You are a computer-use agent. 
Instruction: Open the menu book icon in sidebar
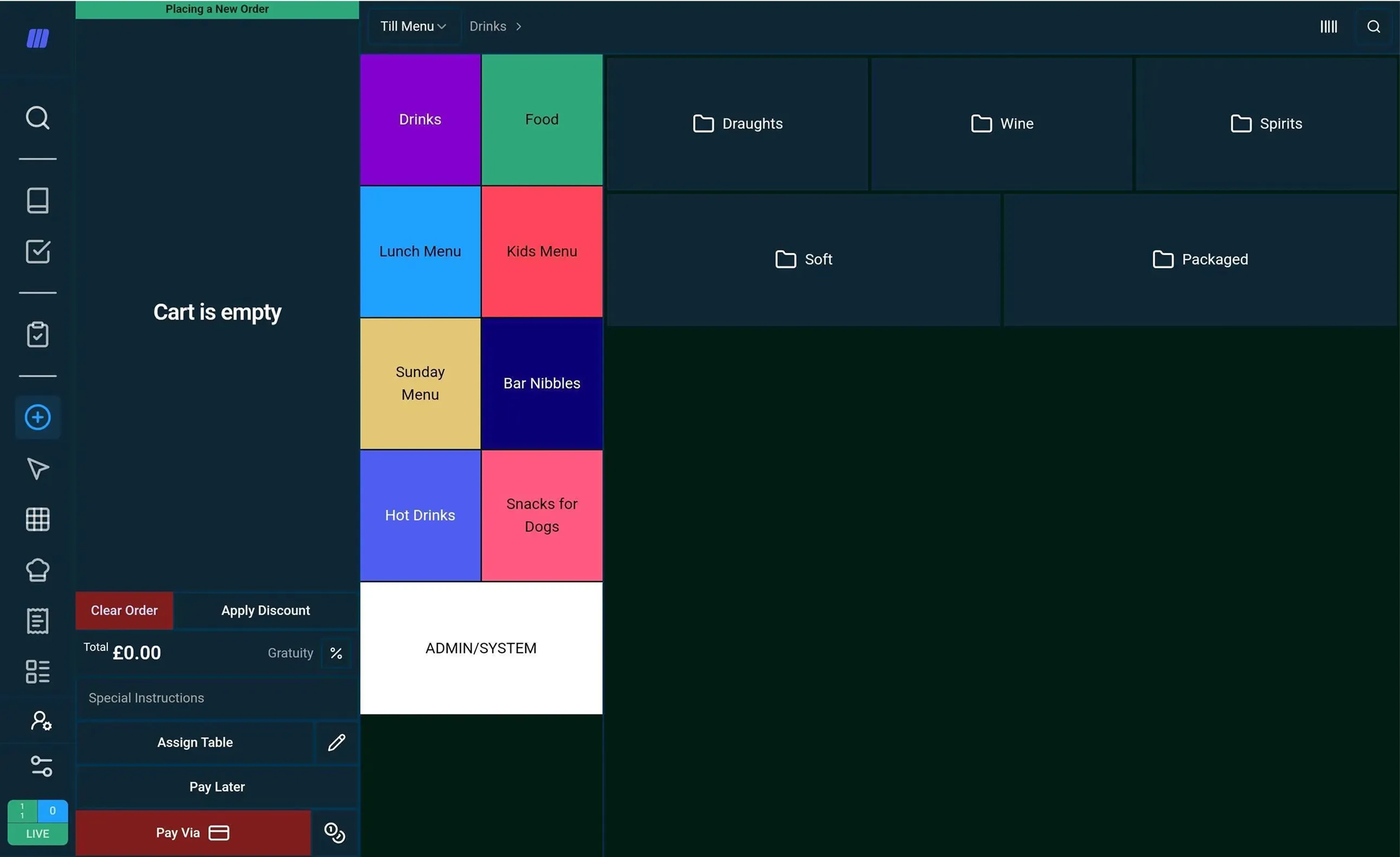[37, 200]
